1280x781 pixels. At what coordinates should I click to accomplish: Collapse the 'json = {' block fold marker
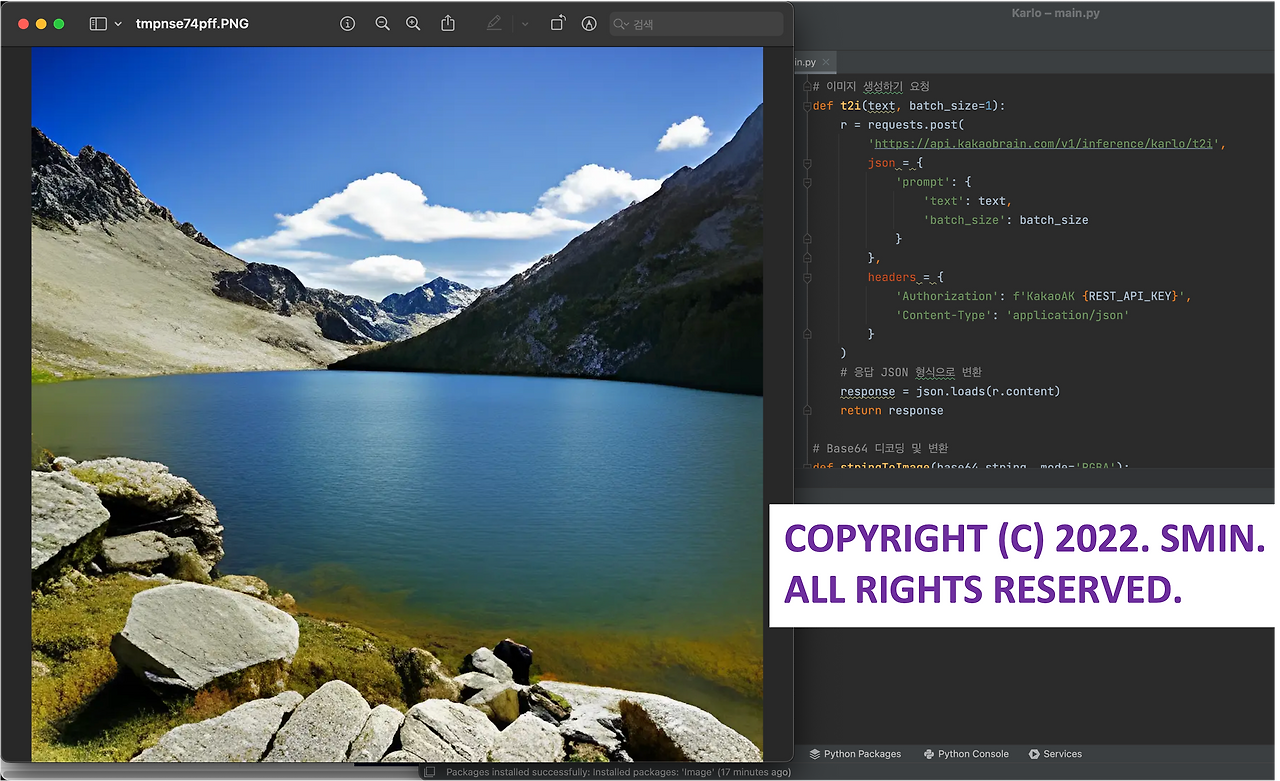pyautogui.click(x=806, y=163)
